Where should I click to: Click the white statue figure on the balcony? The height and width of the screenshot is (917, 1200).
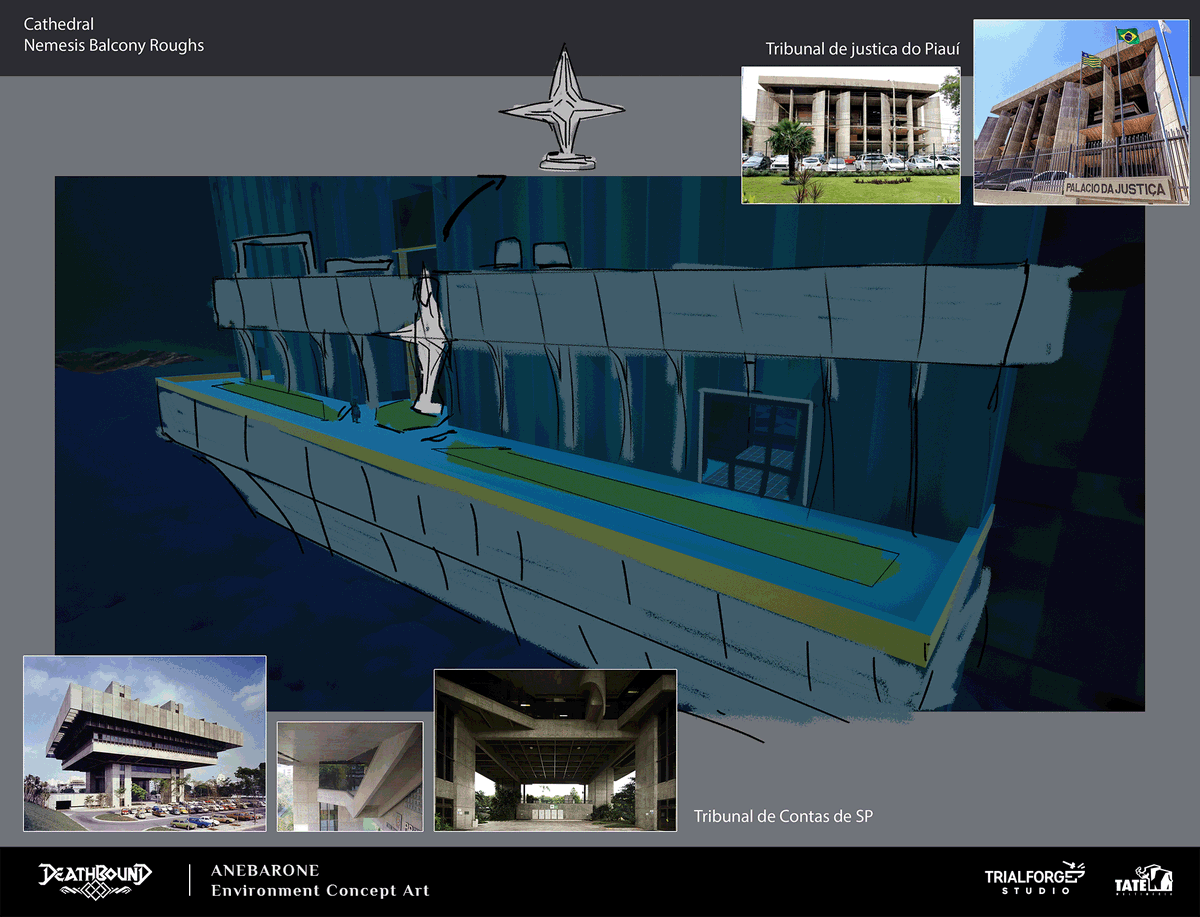pyautogui.click(x=426, y=340)
